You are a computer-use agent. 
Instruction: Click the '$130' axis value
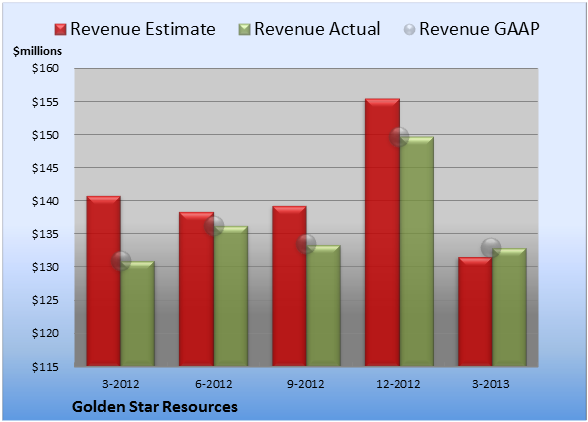tap(45, 267)
